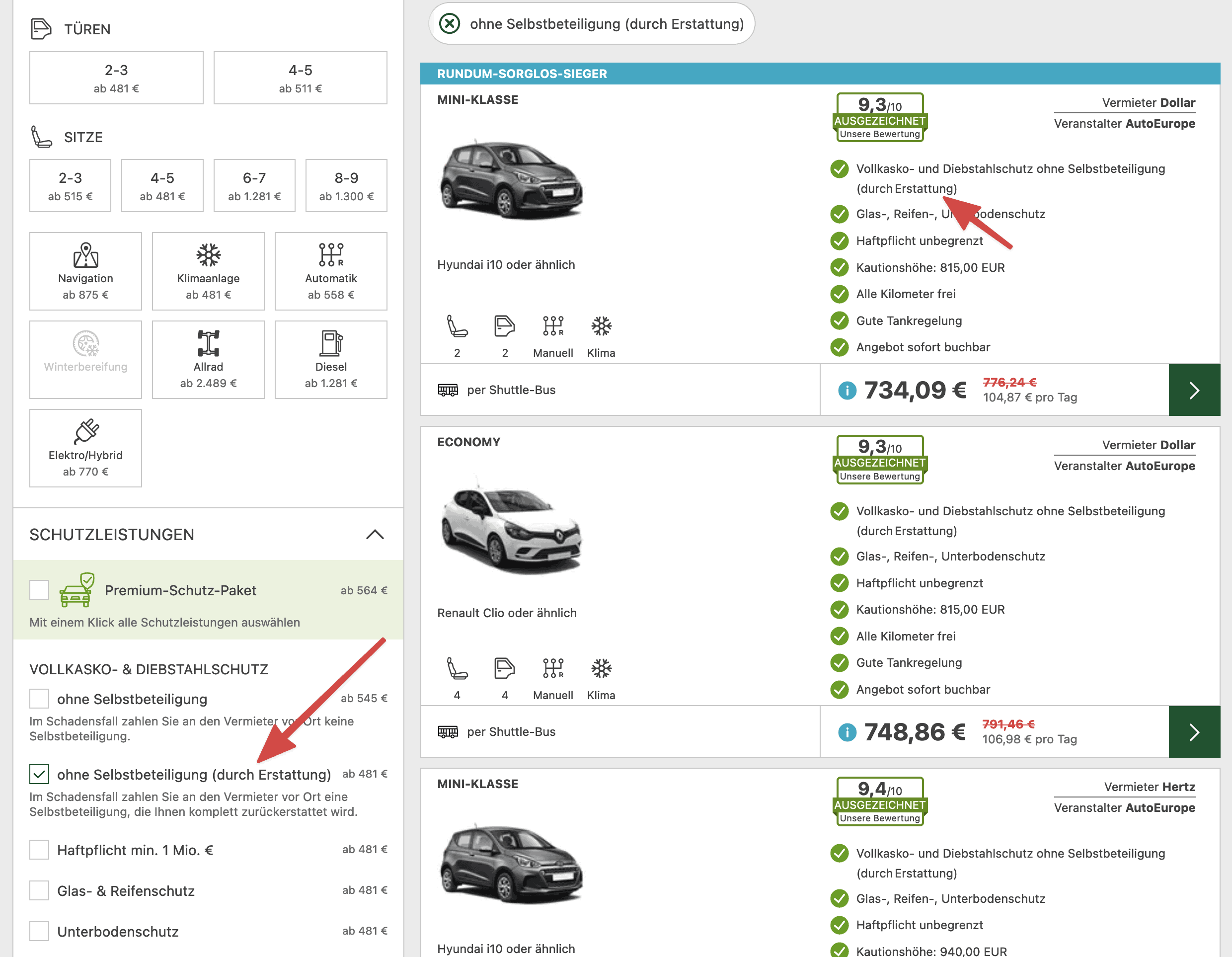Filter by 4-5 doors option
The width and height of the screenshot is (1232, 957).
300,78
